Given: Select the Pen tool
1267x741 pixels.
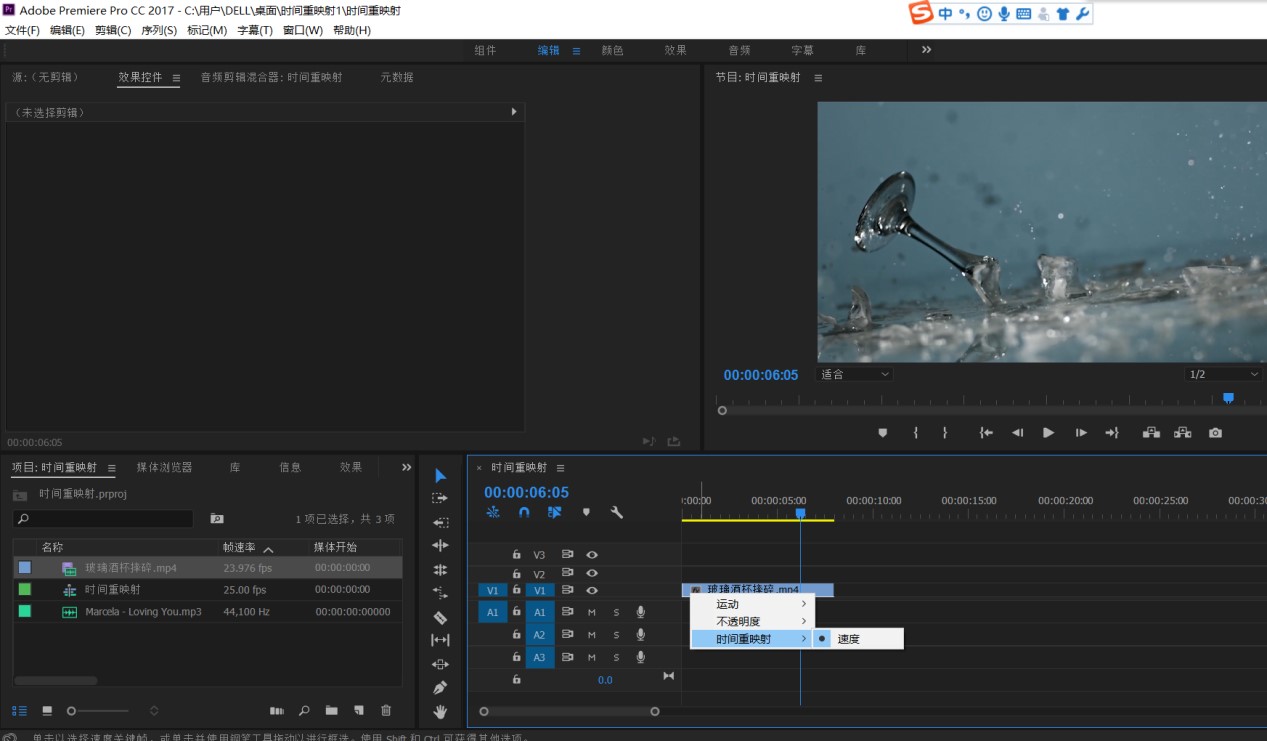Looking at the screenshot, I should click(440, 688).
